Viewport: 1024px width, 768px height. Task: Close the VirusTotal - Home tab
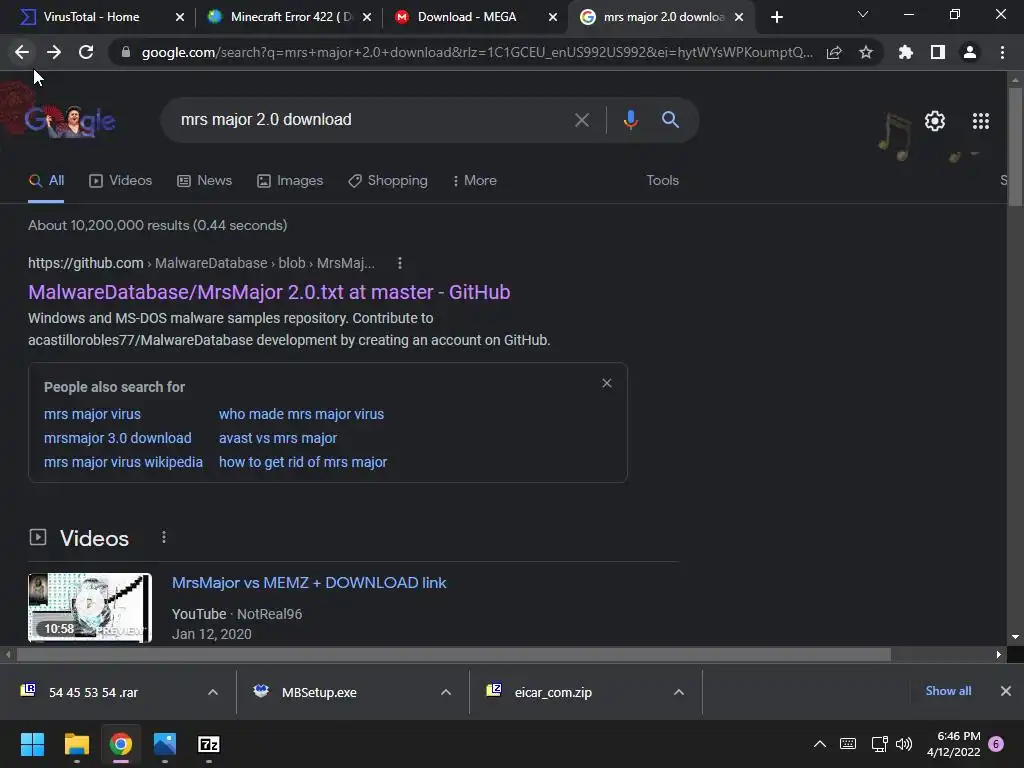click(x=180, y=18)
